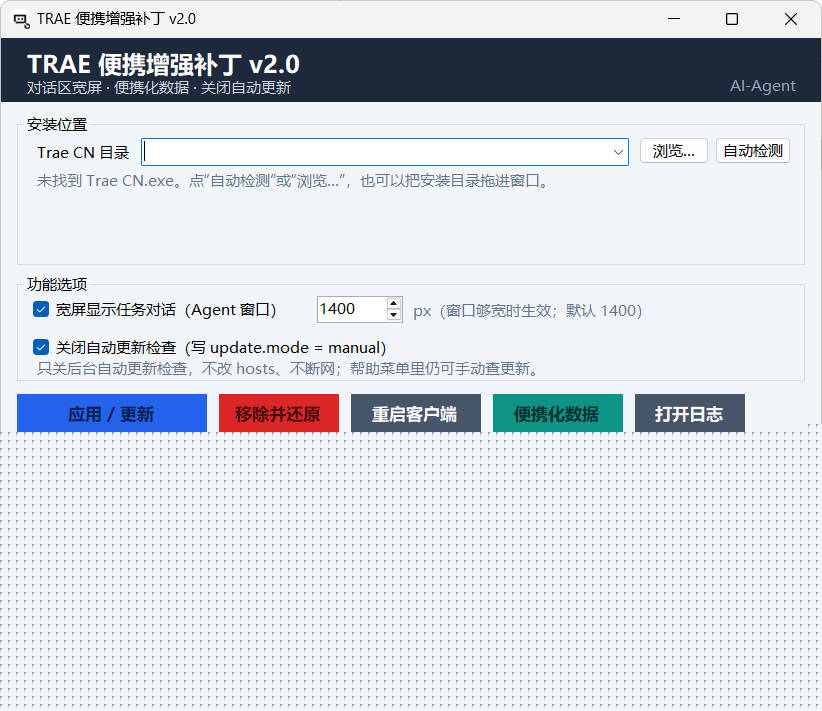
Task: Click the 自动检测 button
Action: (753, 151)
